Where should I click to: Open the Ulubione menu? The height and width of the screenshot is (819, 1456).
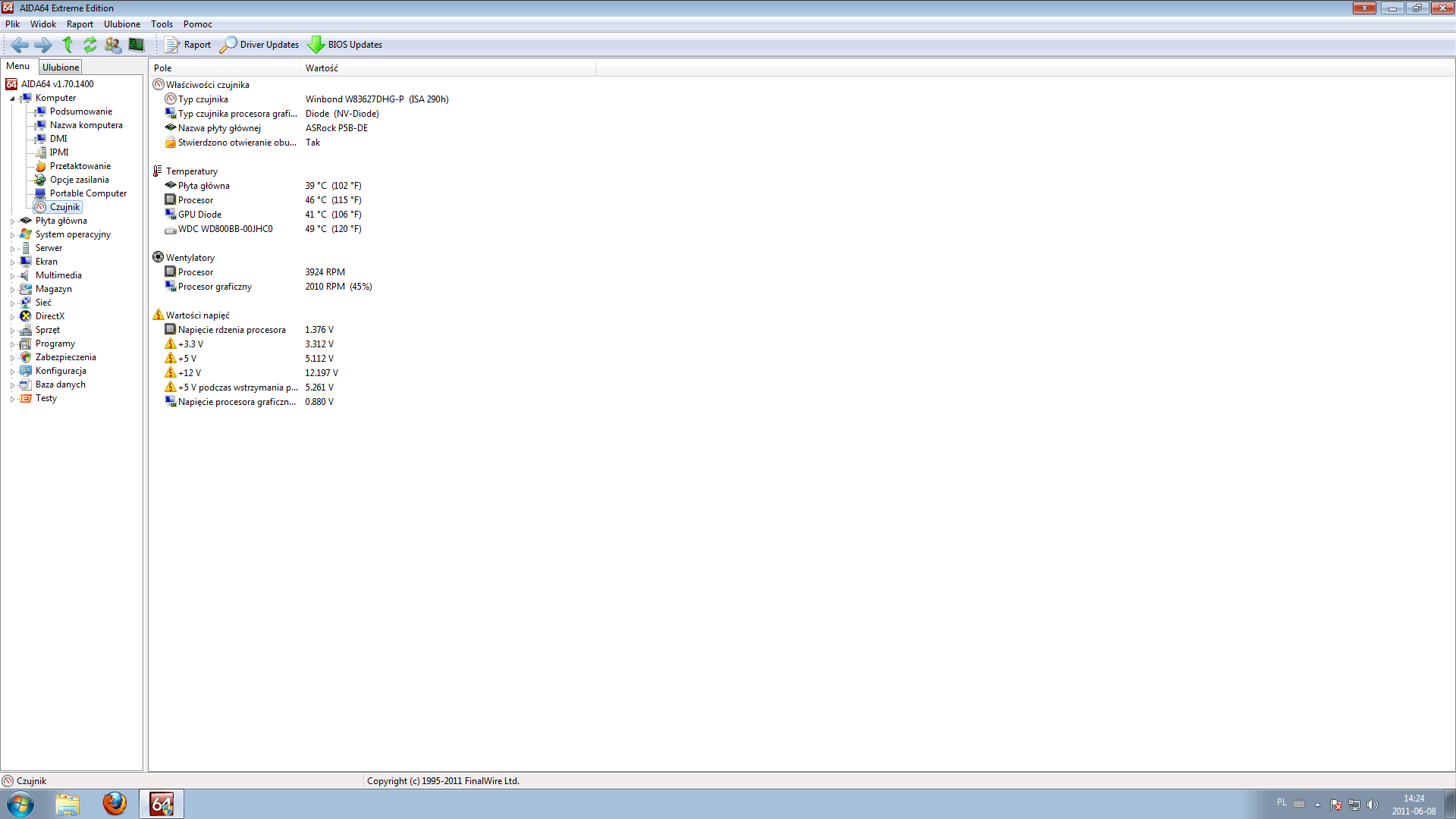pyautogui.click(x=122, y=24)
